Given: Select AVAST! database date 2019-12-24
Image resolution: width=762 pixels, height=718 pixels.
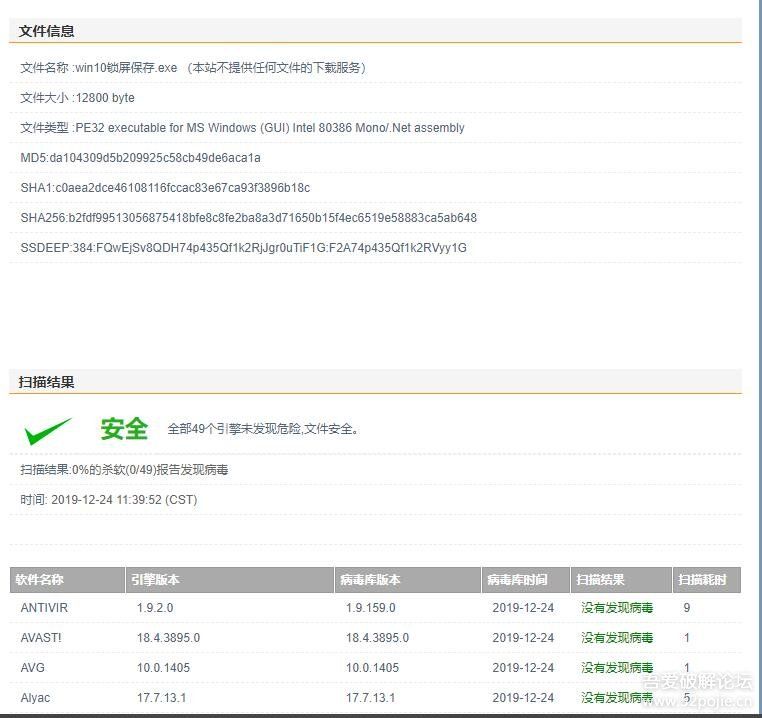Looking at the screenshot, I should pyautogui.click(x=523, y=638).
